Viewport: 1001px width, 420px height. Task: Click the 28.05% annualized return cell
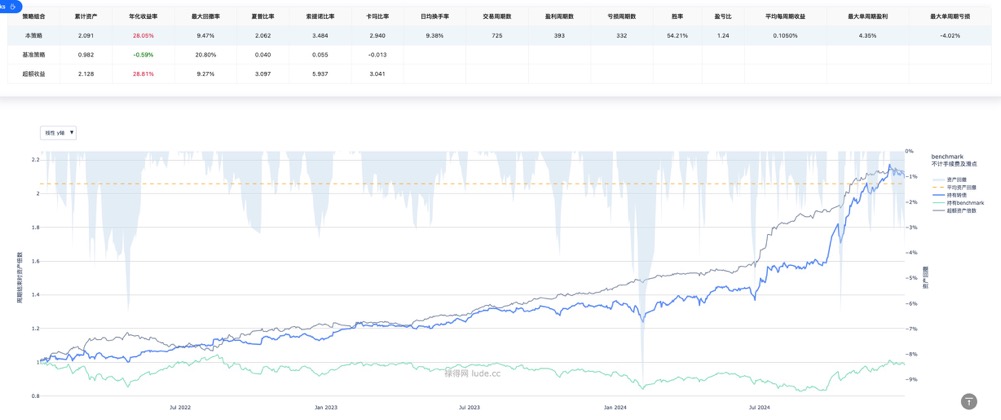coord(143,36)
